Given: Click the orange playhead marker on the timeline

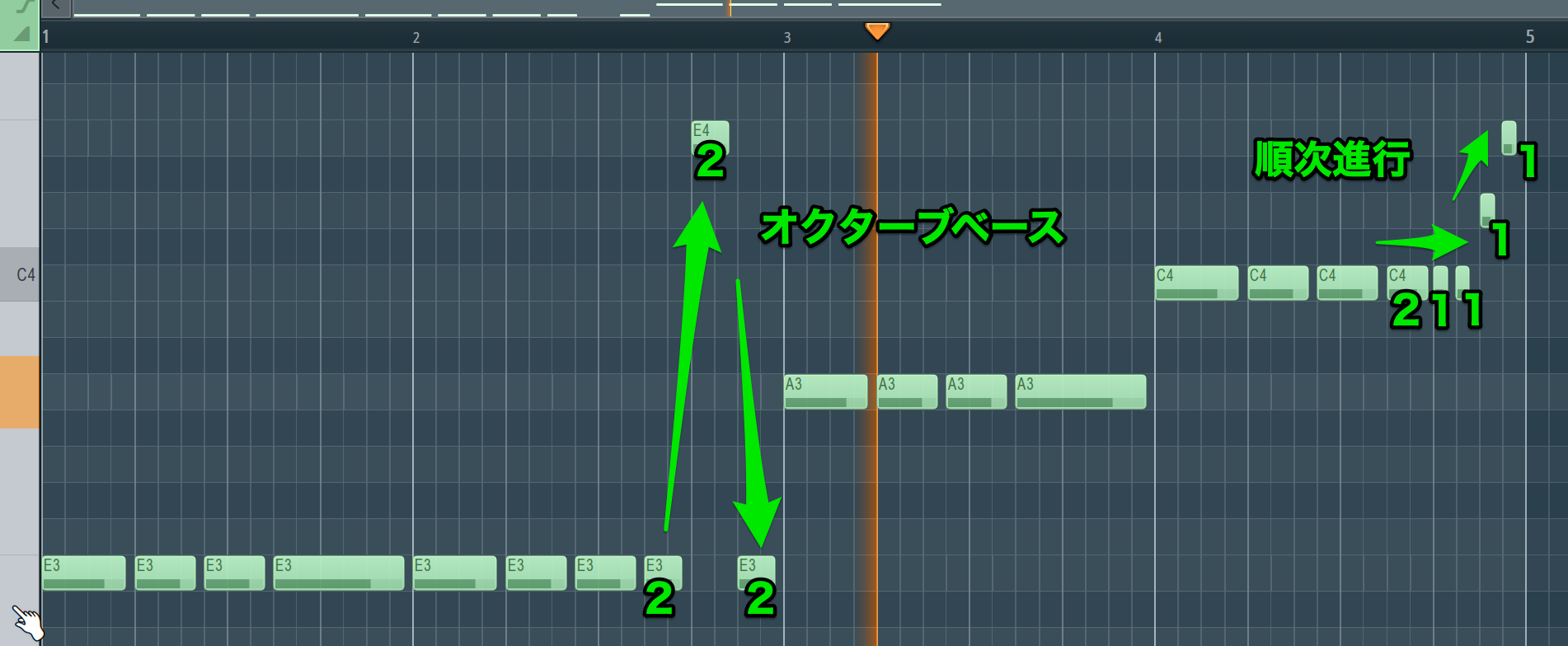Looking at the screenshot, I should click(877, 31).
